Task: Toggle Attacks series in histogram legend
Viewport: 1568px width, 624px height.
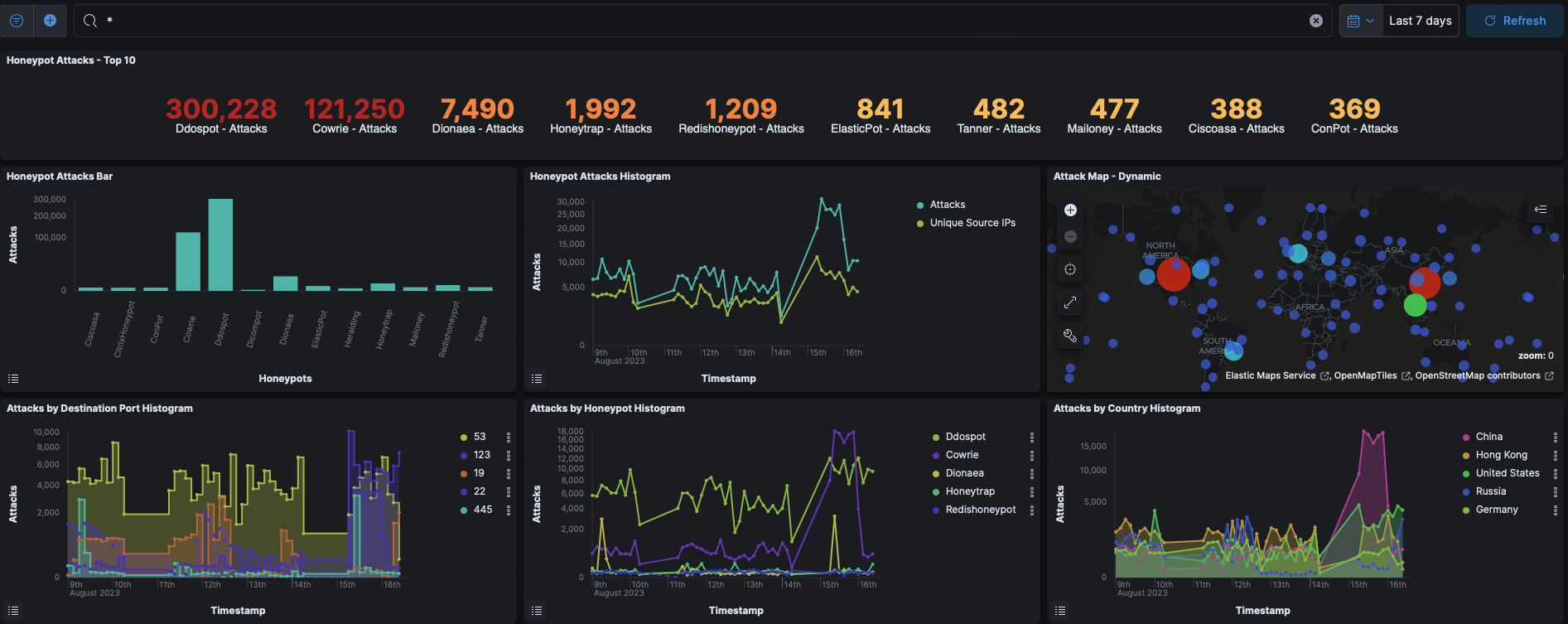Action: [948, 205]
